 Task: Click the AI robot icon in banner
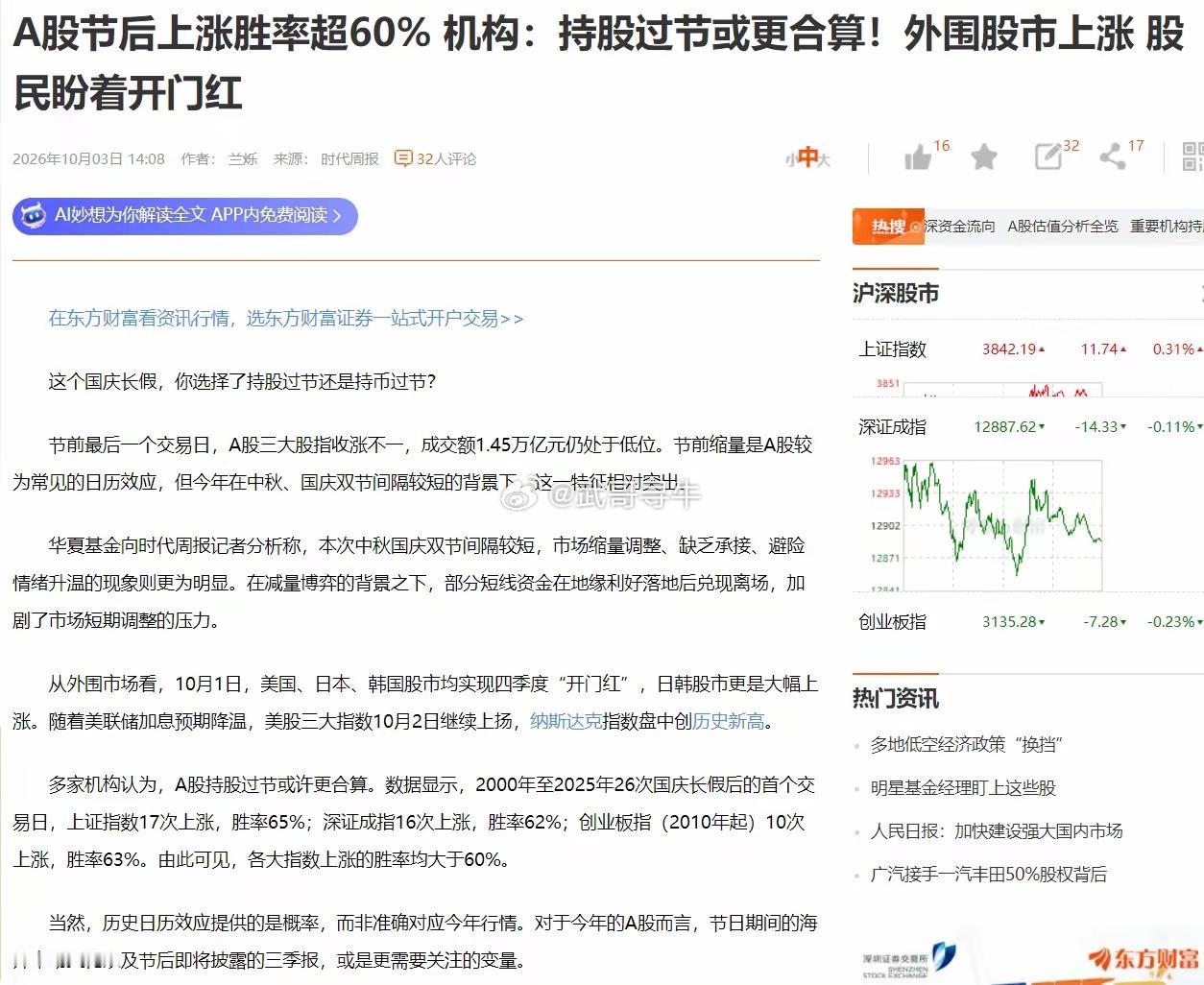[x=34, y=216]
